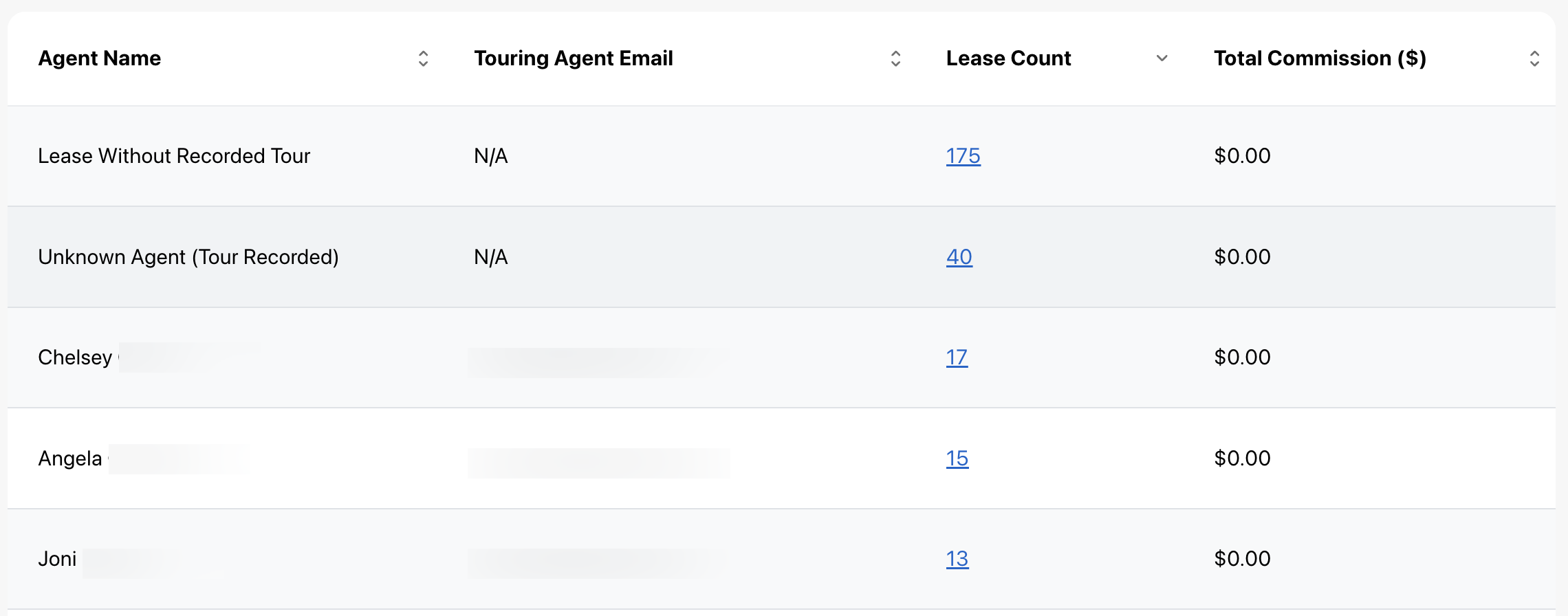1568x616 pixels.
Task: Click Angela agent name cell
Action: point(70,459)
